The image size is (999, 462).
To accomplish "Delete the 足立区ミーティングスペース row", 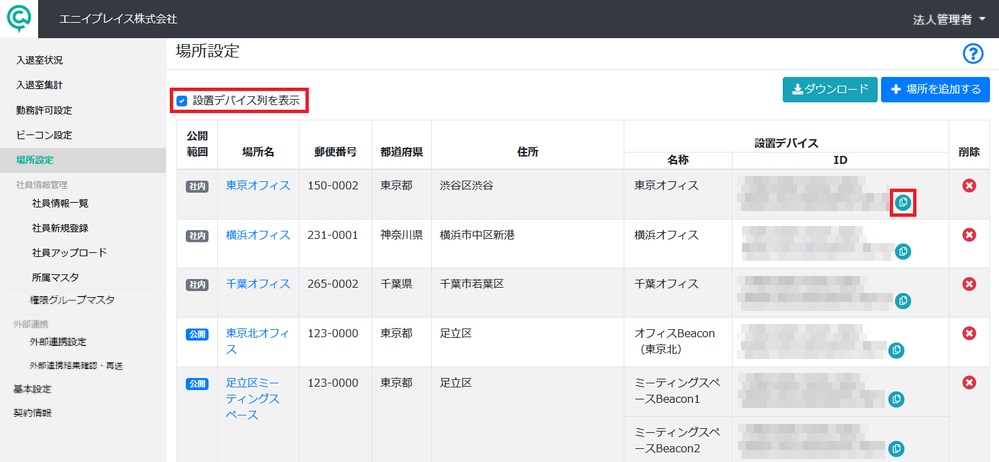I will 969,382.
